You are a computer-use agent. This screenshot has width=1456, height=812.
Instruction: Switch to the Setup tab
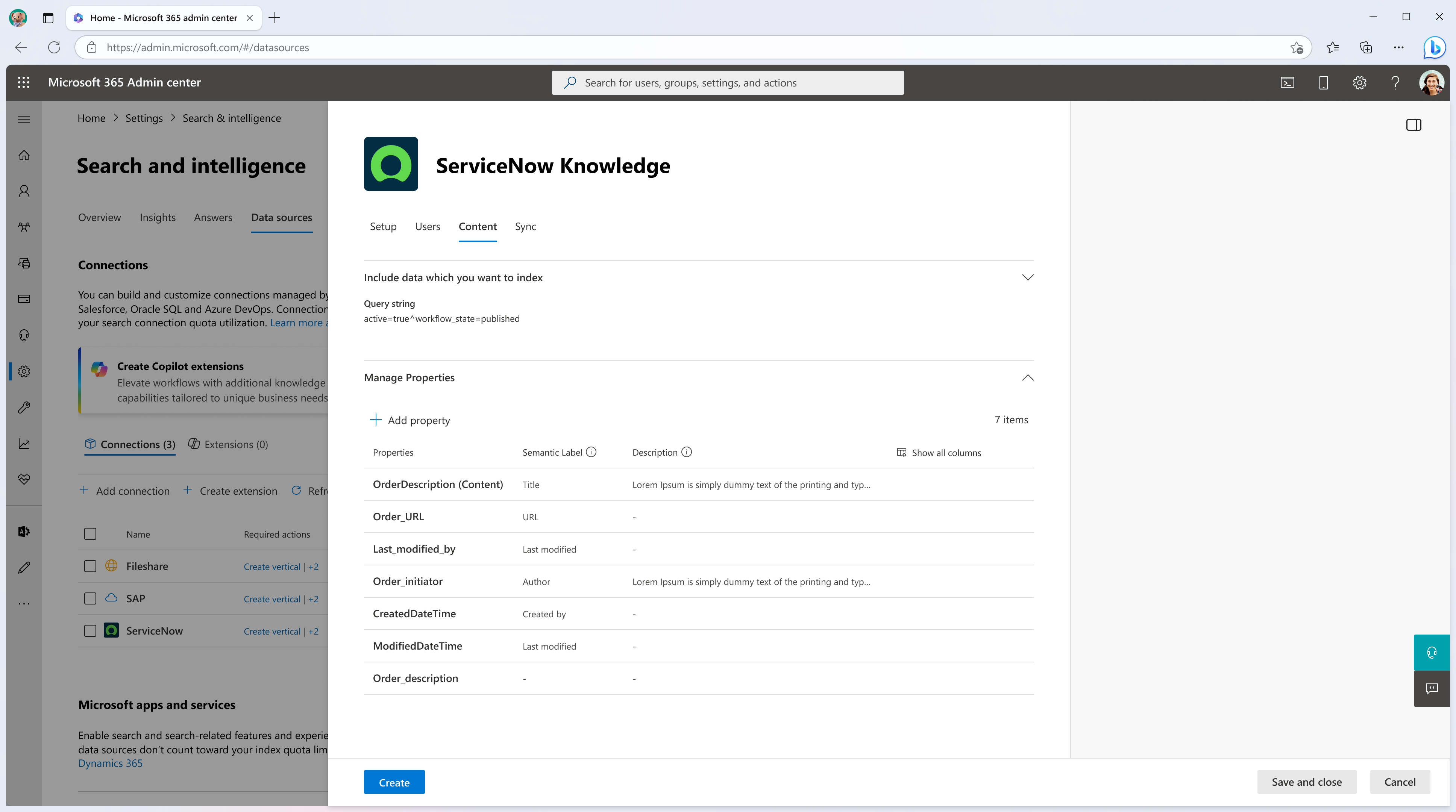click(383, 226)
